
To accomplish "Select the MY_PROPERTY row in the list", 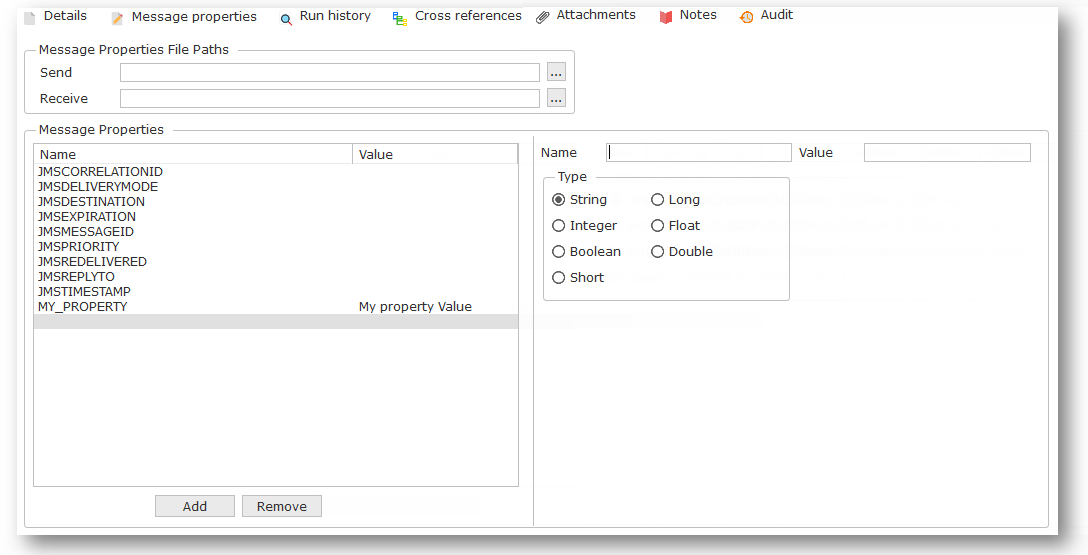I will (83, 307).
